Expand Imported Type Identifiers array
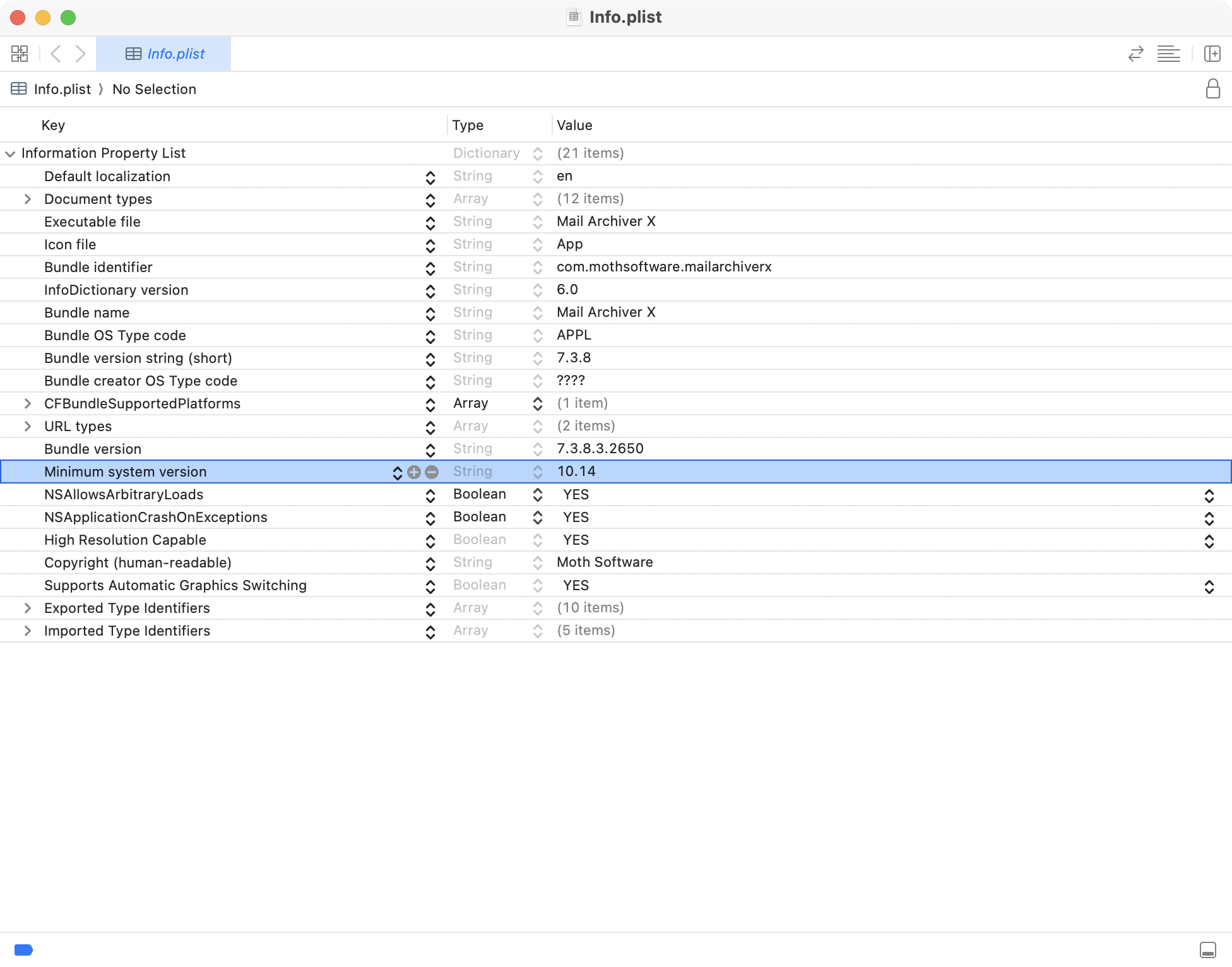This screenshot has height=967, width=1232. coord(27,631)
